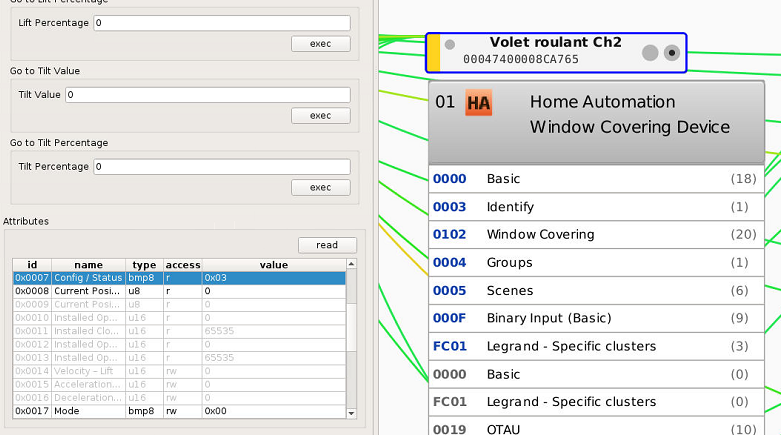The image size is (781, 435).
Task: Focus the Tilt Value input field
Action: point(208,95)
